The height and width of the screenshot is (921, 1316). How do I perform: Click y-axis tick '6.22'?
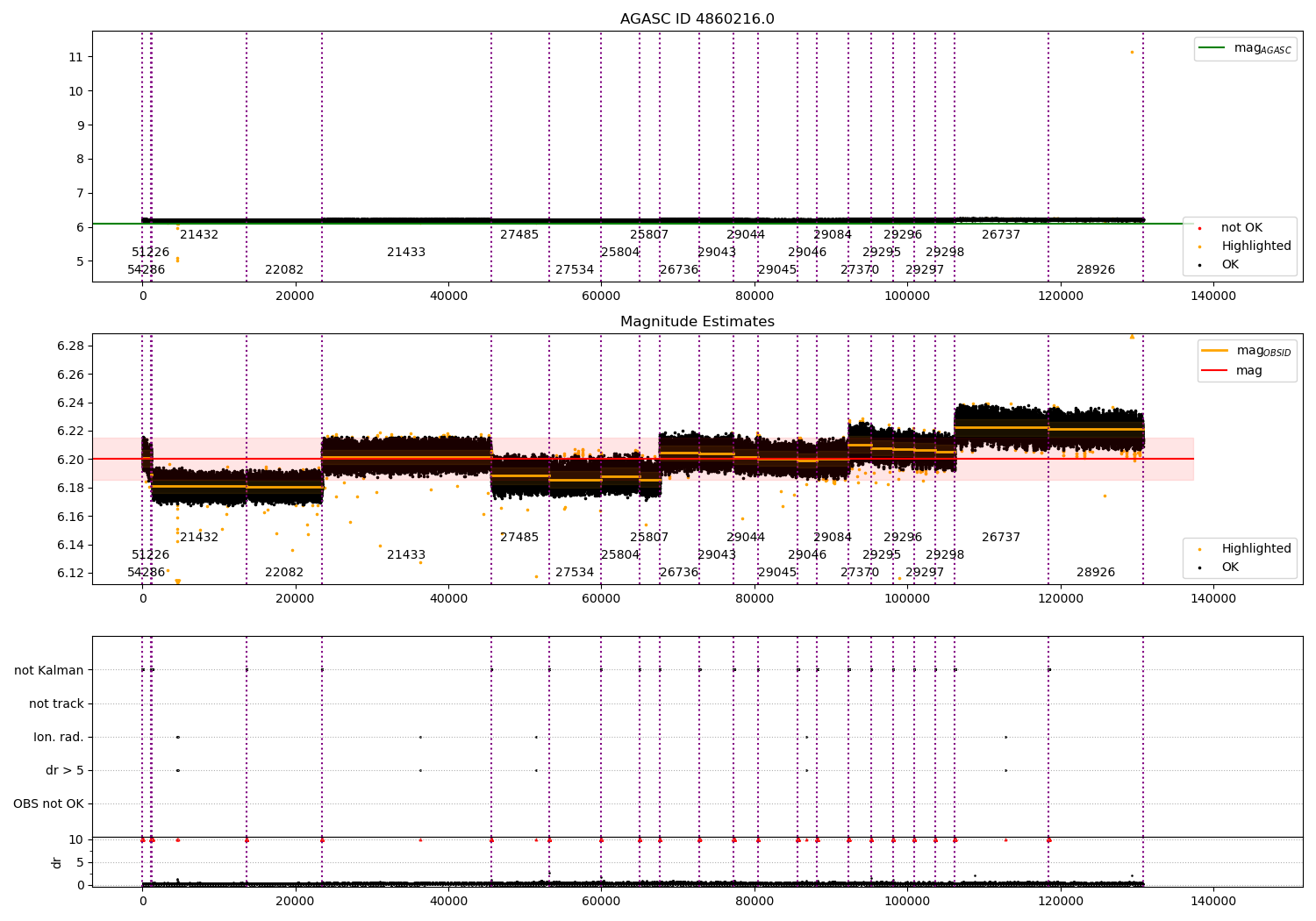[70, 431]
